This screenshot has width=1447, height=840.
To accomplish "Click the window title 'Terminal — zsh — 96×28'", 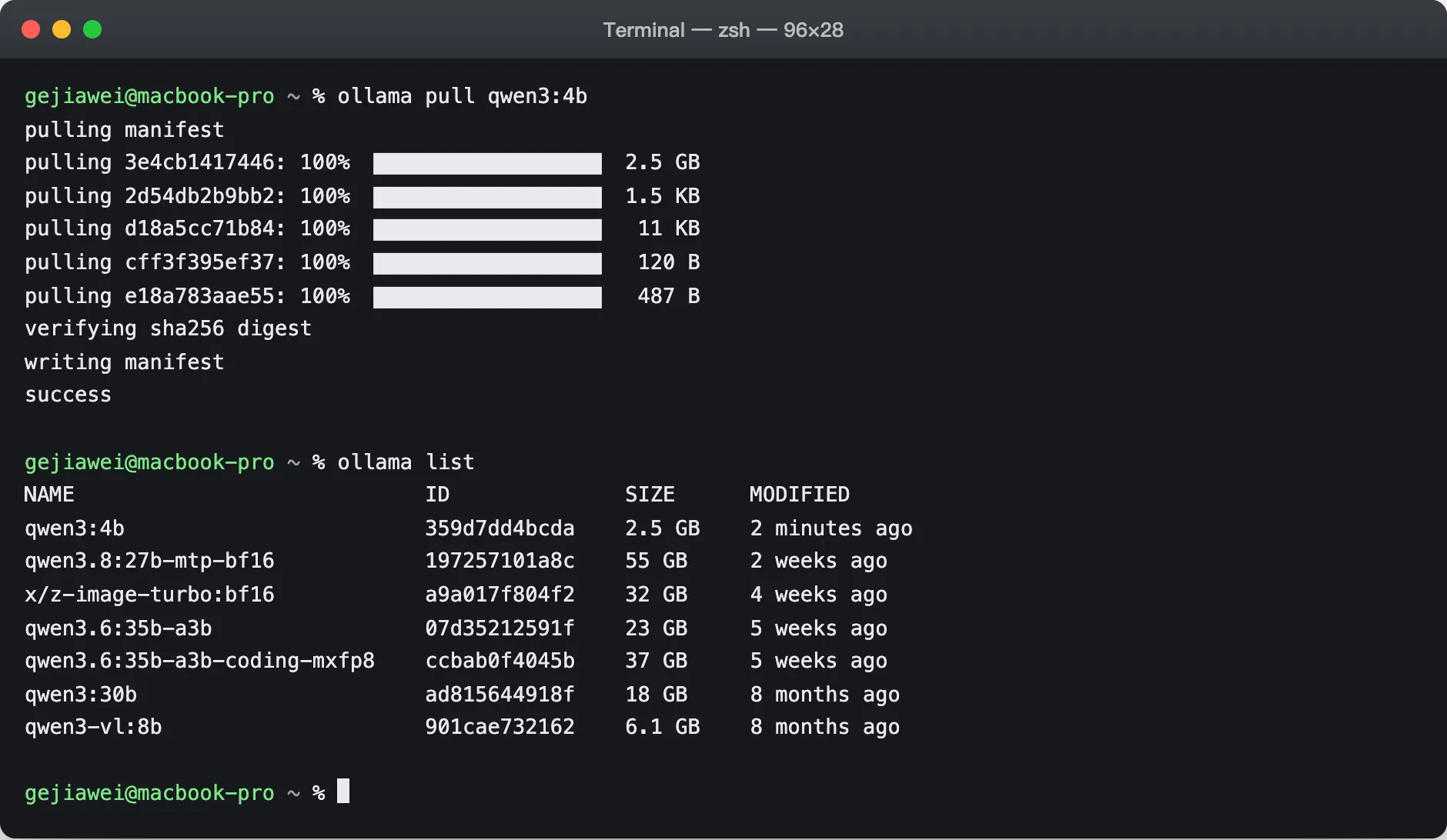I will 723,30.
